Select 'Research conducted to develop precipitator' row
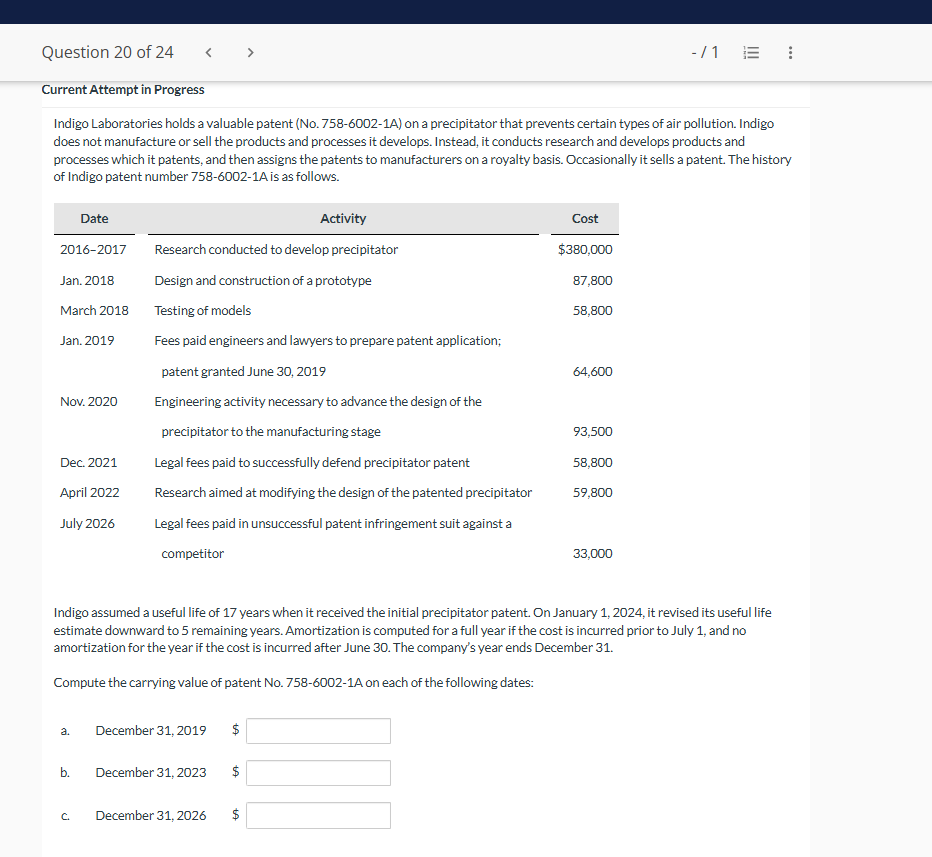The height and width of the screenshot is (857, 932). (x=276, y=250)
